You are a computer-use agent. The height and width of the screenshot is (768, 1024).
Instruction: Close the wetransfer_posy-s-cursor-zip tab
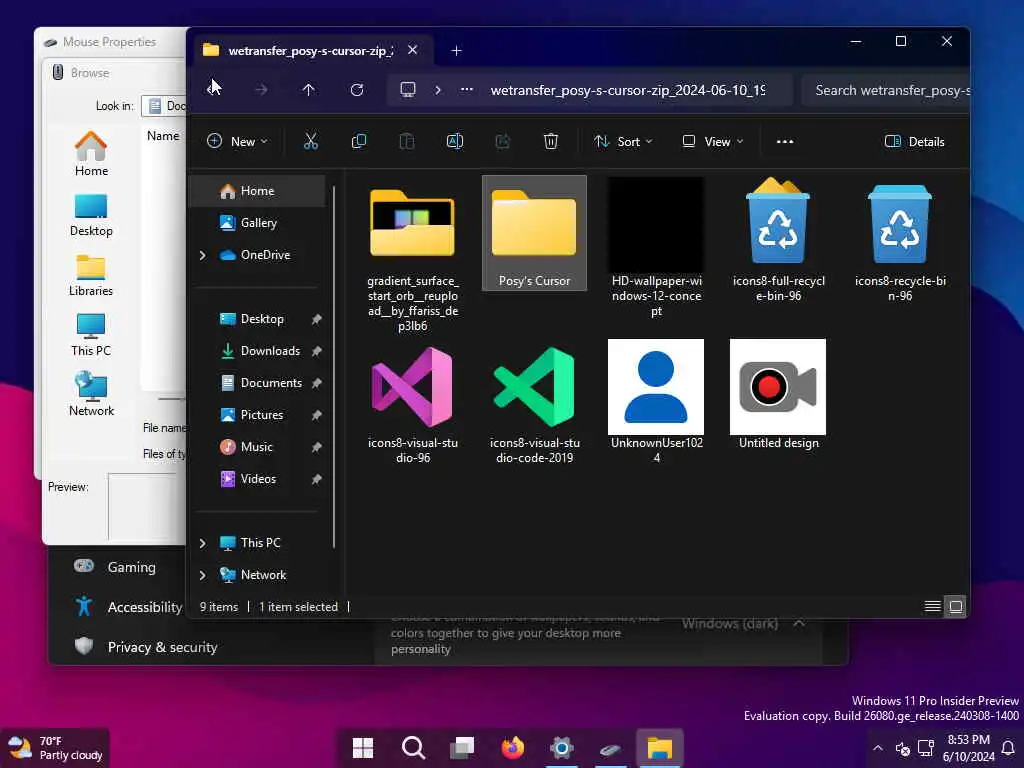click(x=413, y=50)
